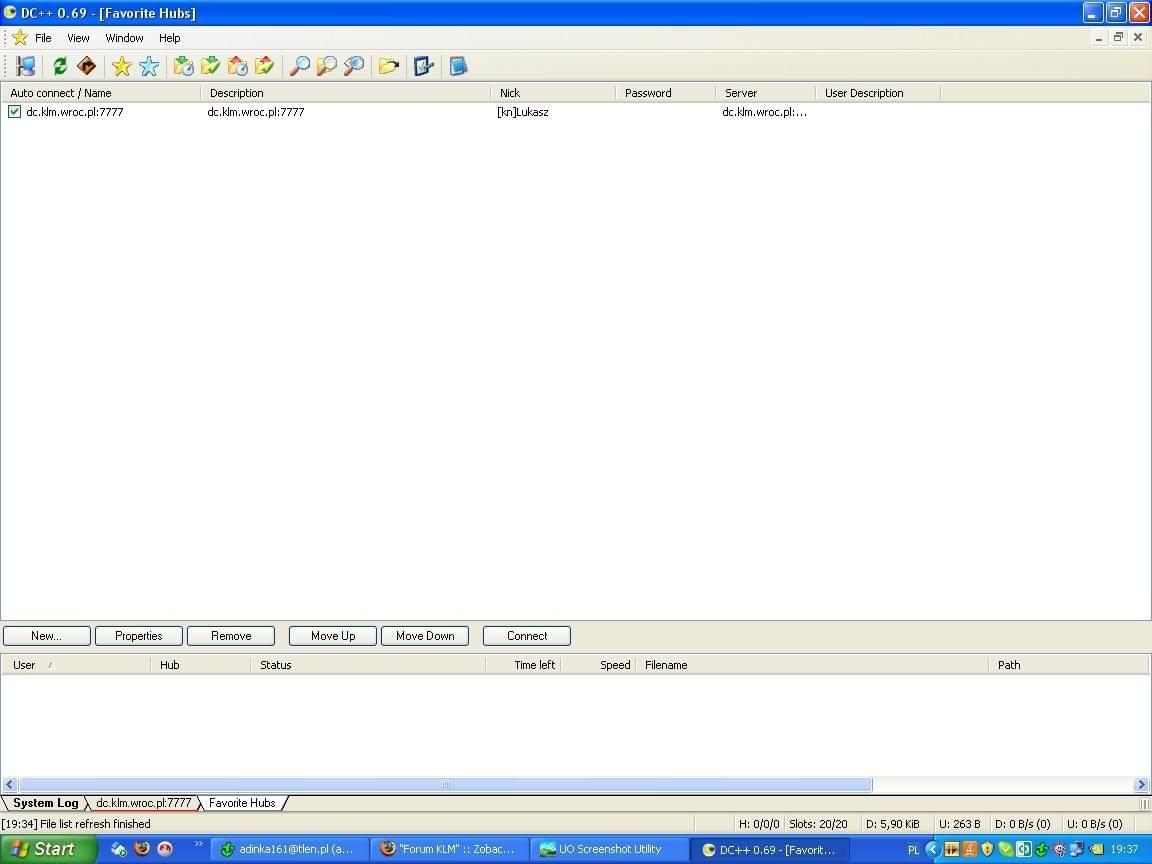Open the Finished Uploads toolbar icon
Image resolution: width=1152 pixels, height=864 pixels.
click(x=264, y=66)
